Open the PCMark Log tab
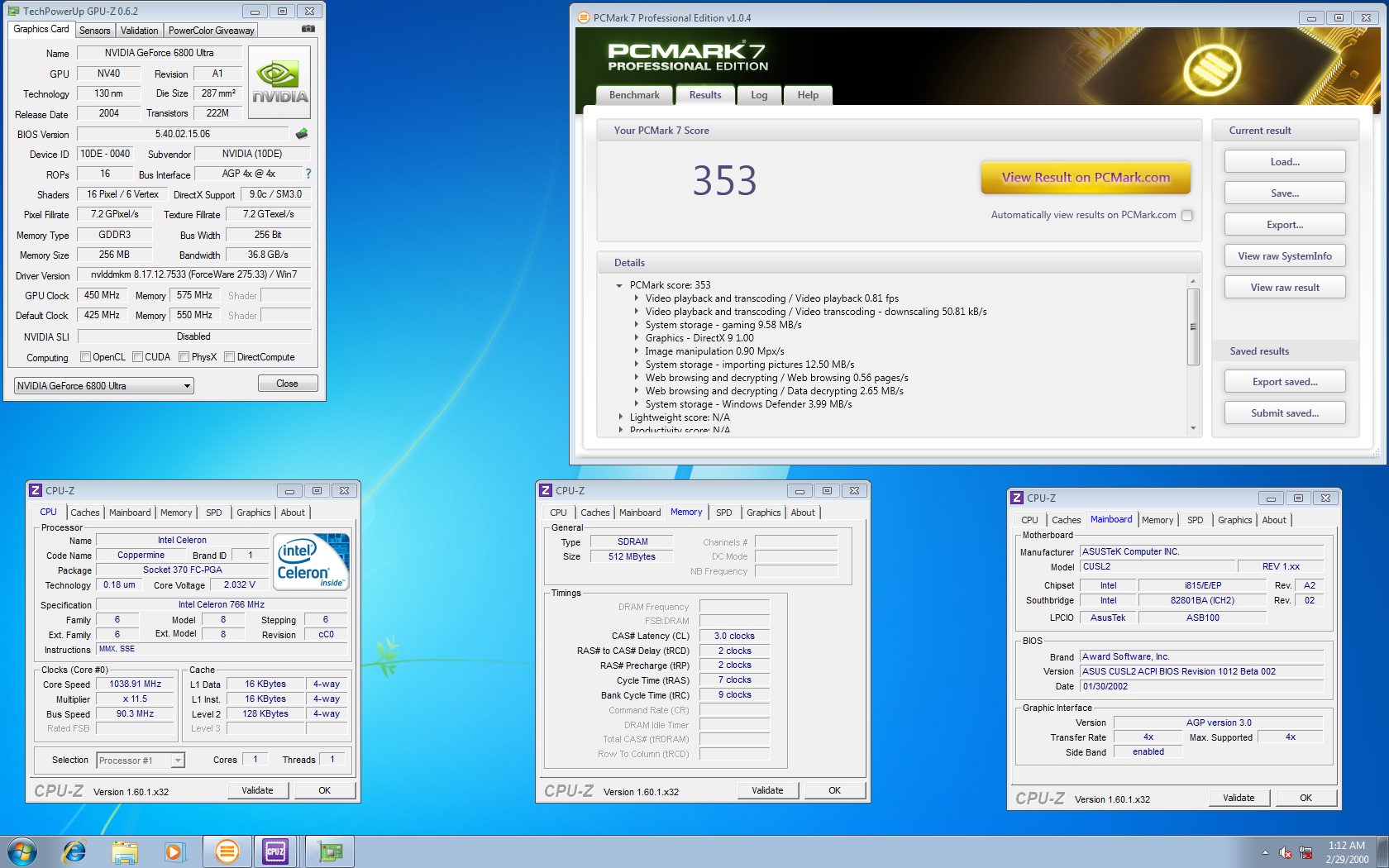This screenshot has width=1389, height=868. click(x=759, y=95)
